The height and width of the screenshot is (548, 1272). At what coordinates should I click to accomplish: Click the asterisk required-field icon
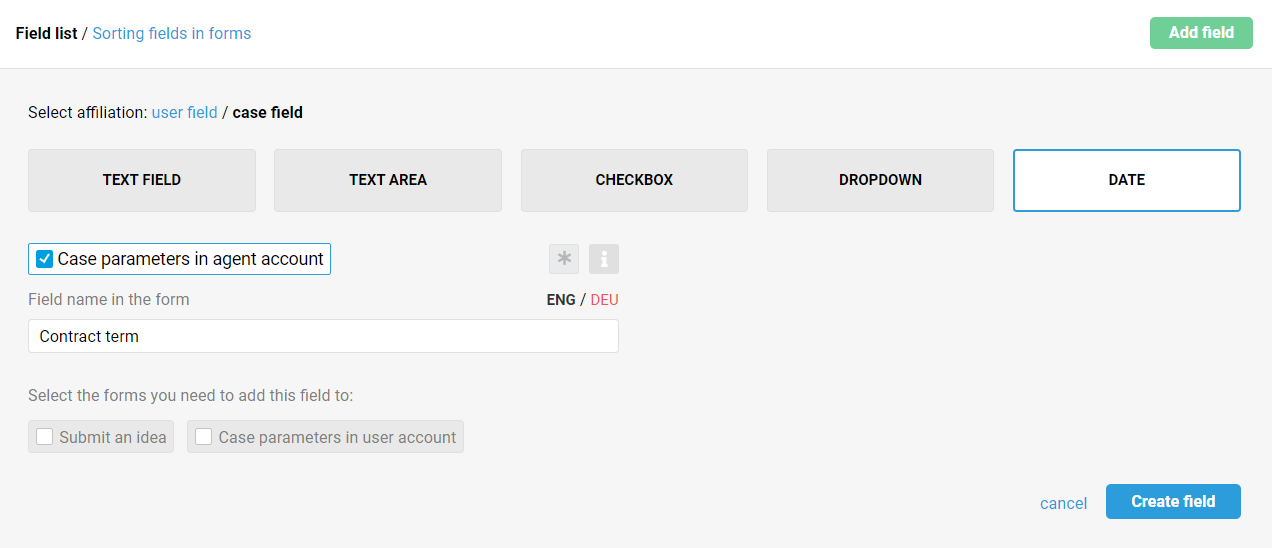click(564, 259)
